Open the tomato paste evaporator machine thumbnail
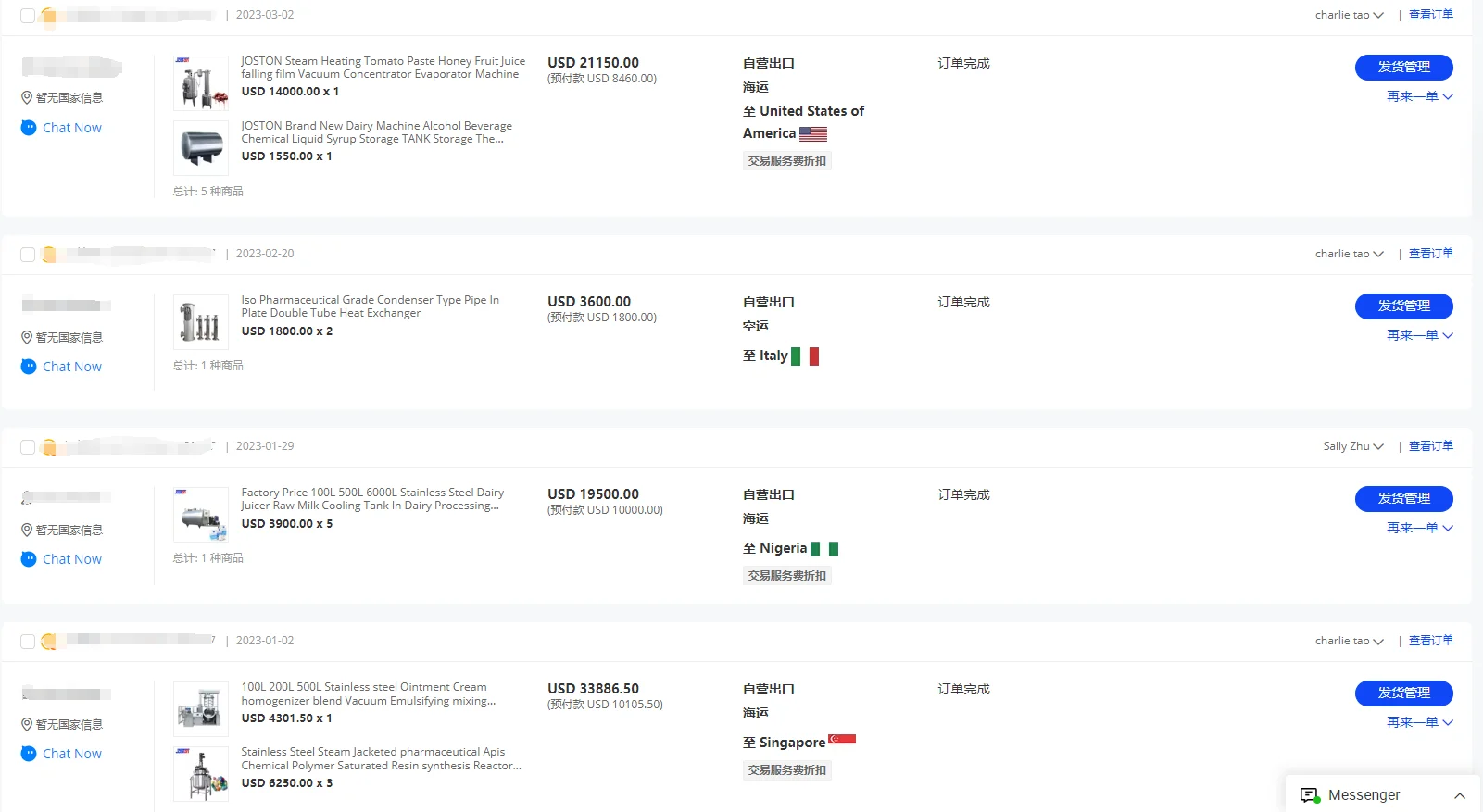Image resolution: width=1483 pixels, height=812 pixels. [201, 83]
